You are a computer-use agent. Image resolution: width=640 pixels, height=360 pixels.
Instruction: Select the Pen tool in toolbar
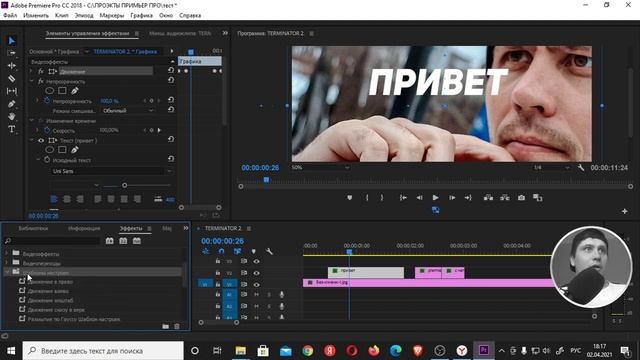coord(11,104)
